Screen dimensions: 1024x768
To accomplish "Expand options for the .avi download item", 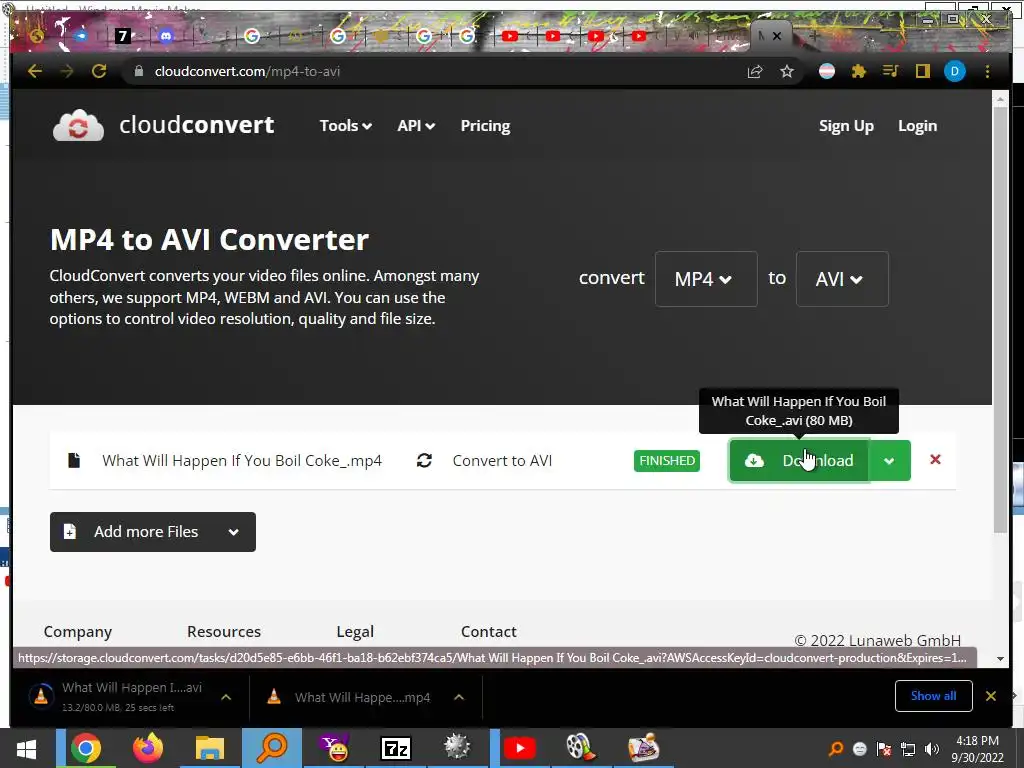I will click(x=226, y=697).
